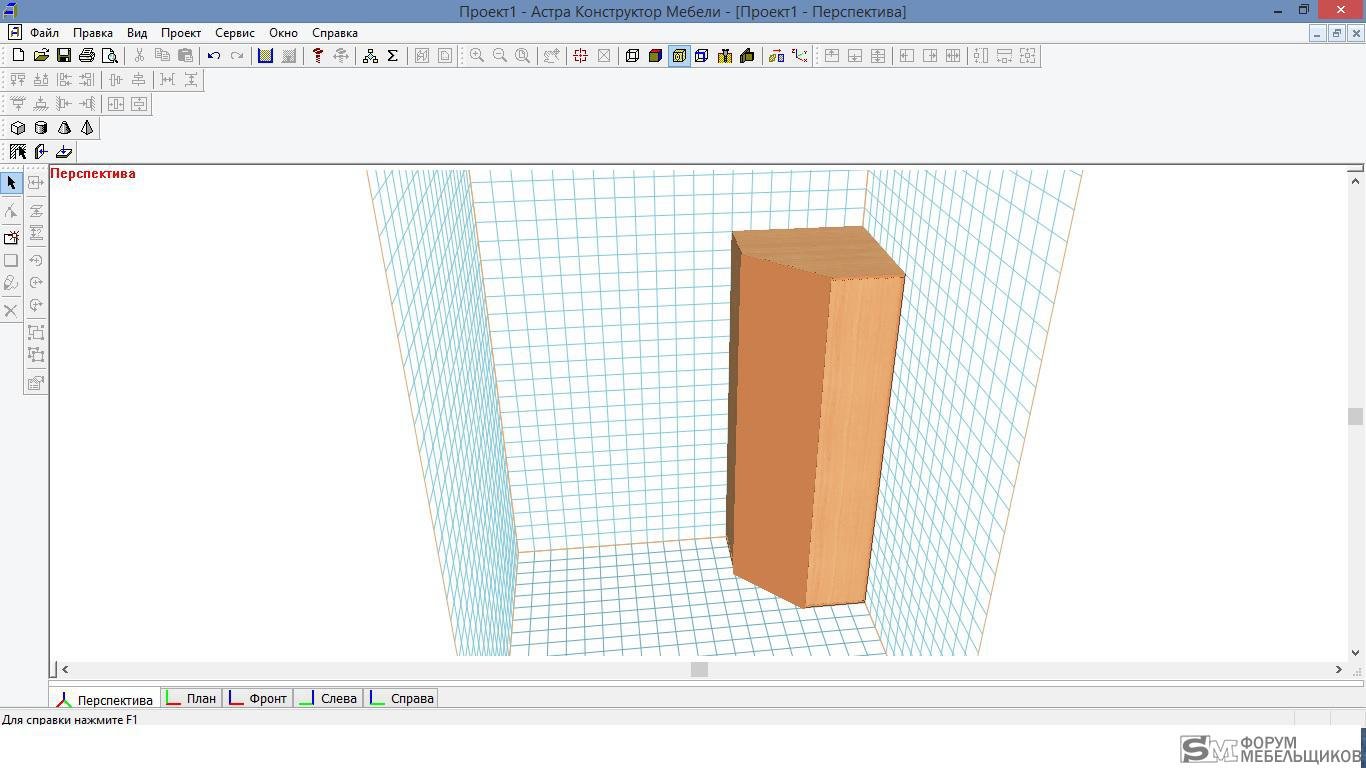The image size is (1366, 768).
Task: Open the Файл menu
Action: tap(44, 33)
